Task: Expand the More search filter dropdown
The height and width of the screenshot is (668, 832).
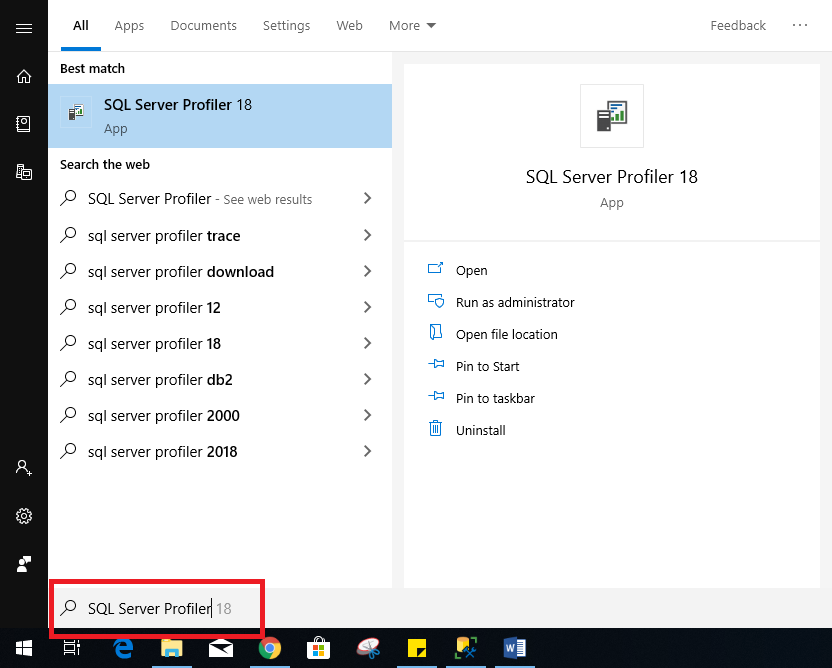Action: pyautogui.click(x=412, y=25)
